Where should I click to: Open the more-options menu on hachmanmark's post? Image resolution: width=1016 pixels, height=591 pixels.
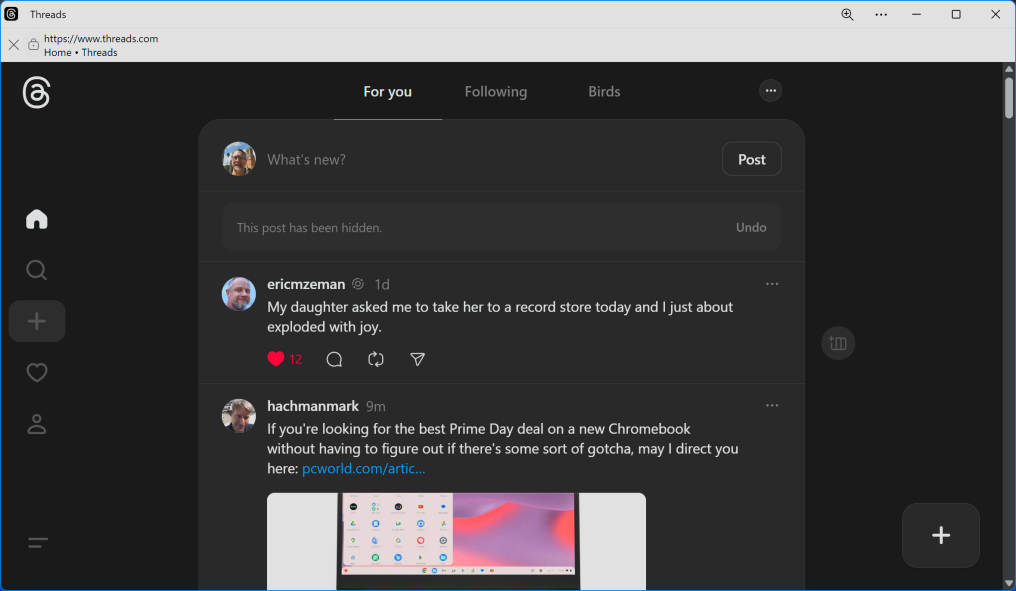pos(772,406)
